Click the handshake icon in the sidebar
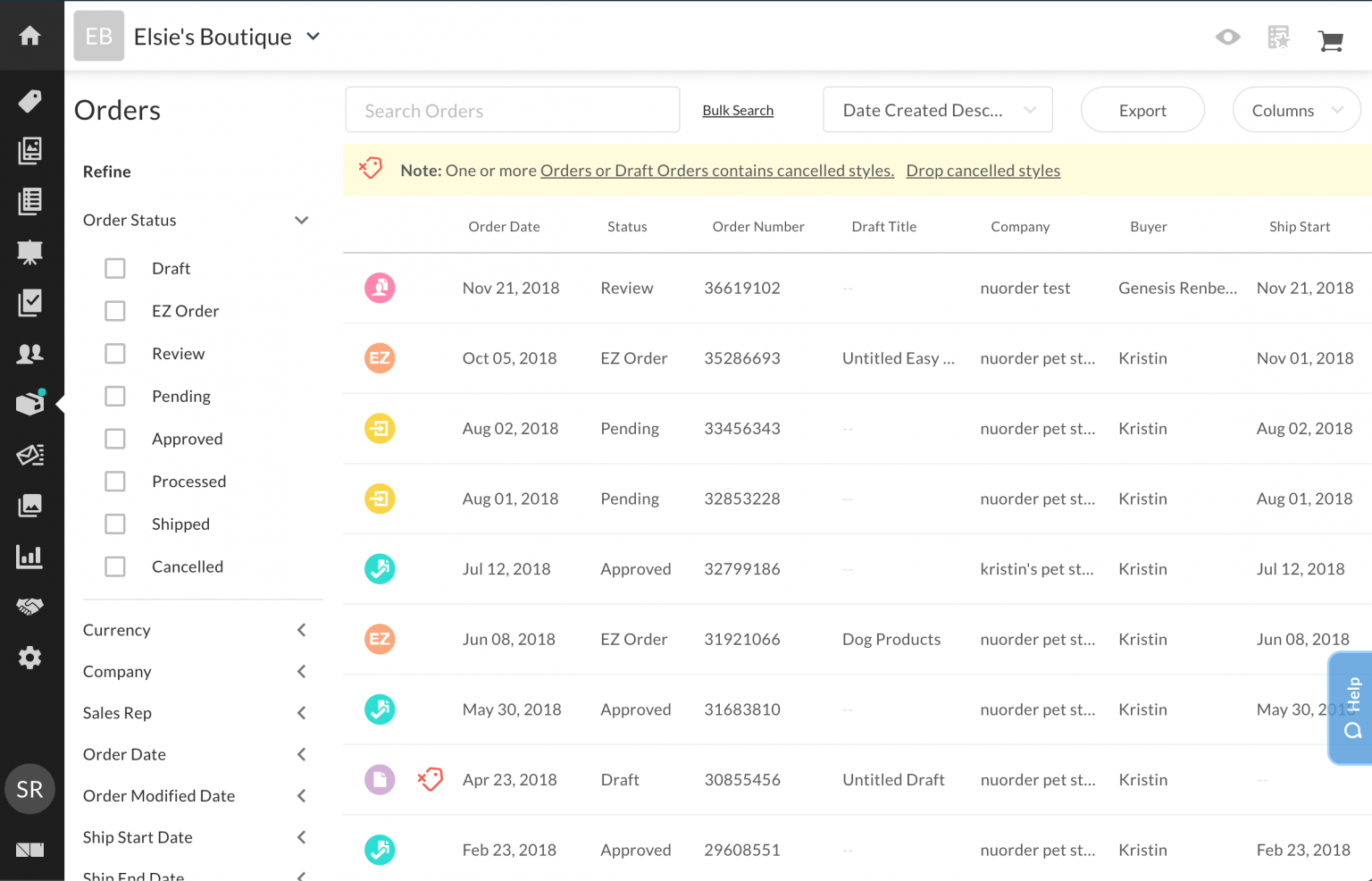Screen dimensions: 1372x881 [x=31, y=607]
